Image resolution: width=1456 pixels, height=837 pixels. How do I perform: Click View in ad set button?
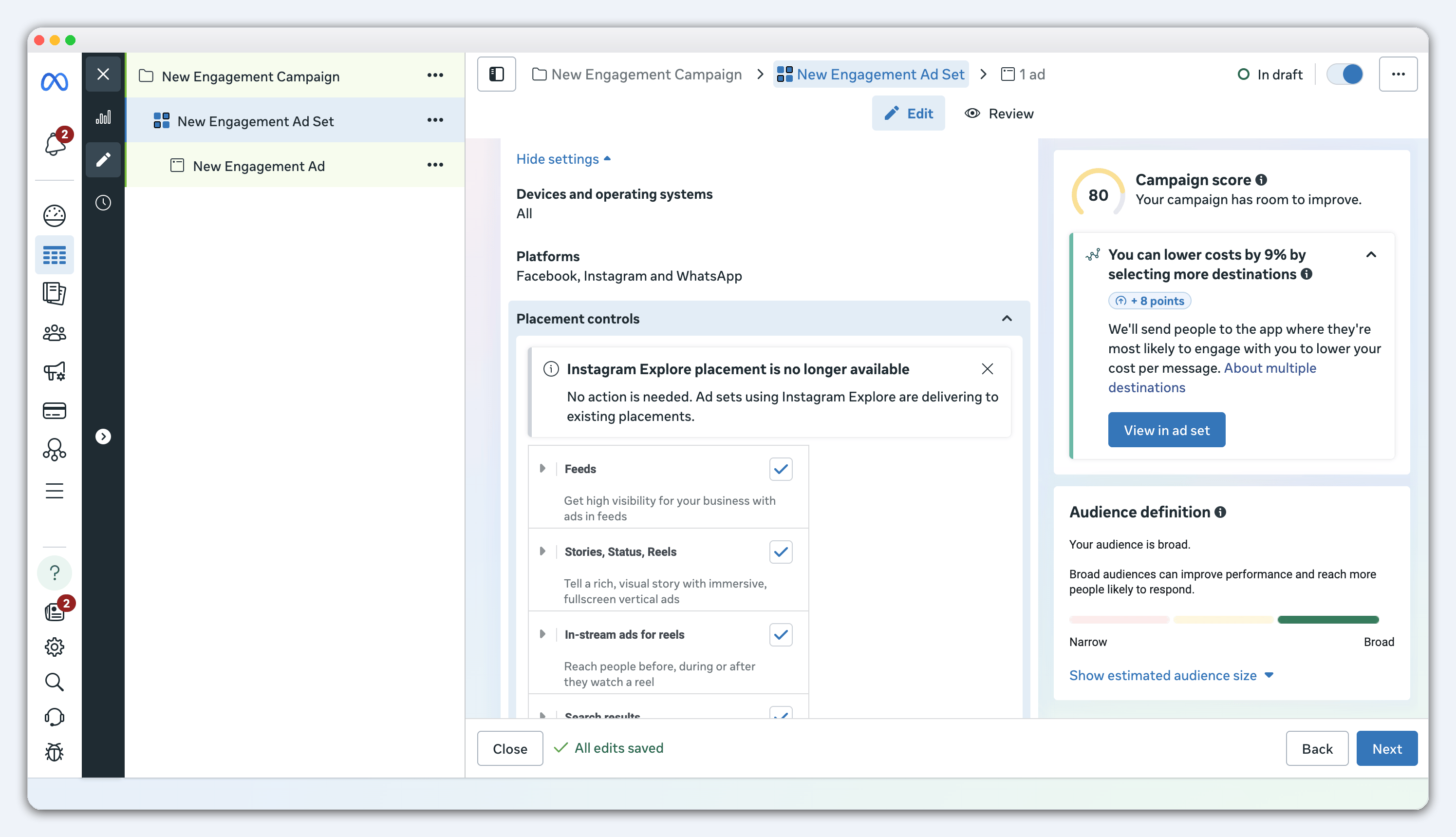point(1166,430)
